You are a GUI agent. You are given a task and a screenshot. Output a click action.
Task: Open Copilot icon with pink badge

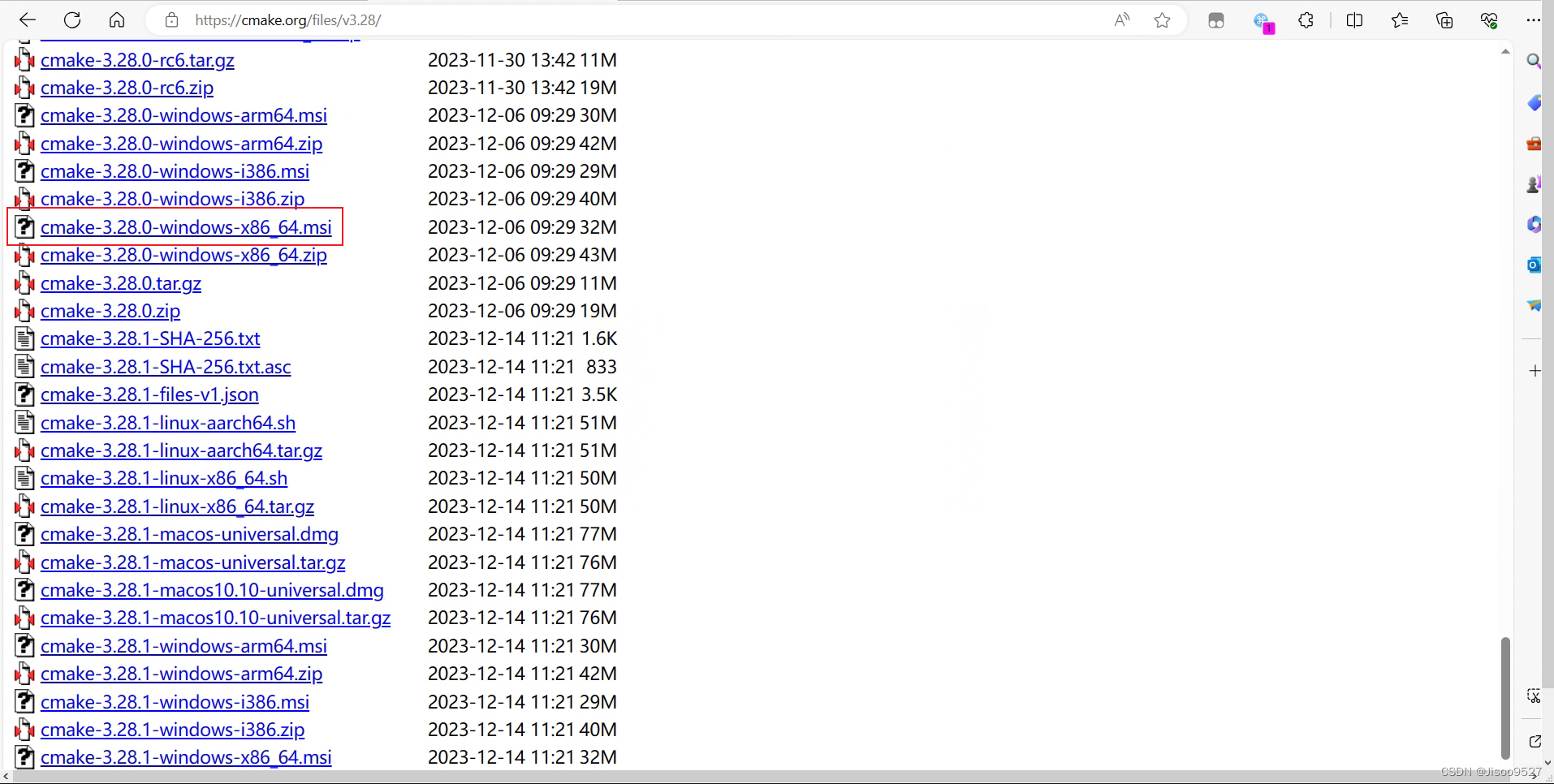(1263, 22)
